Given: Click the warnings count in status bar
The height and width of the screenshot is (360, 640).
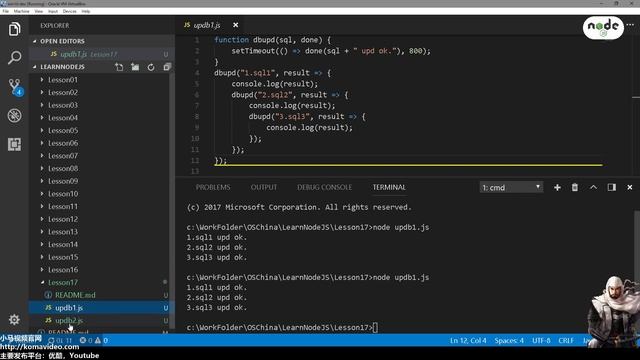Looking at the screenshot, I should pos(101,340).
